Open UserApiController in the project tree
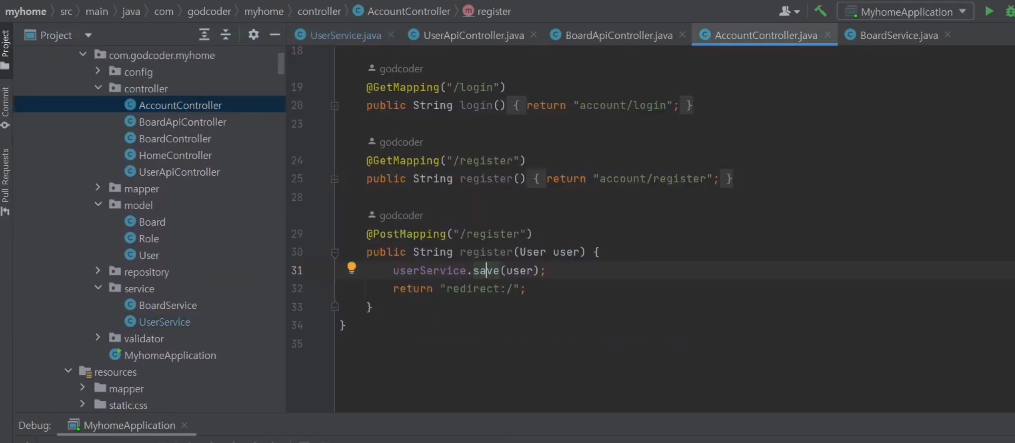Viewport: 1015px width, 443px height. pos(179,172)
